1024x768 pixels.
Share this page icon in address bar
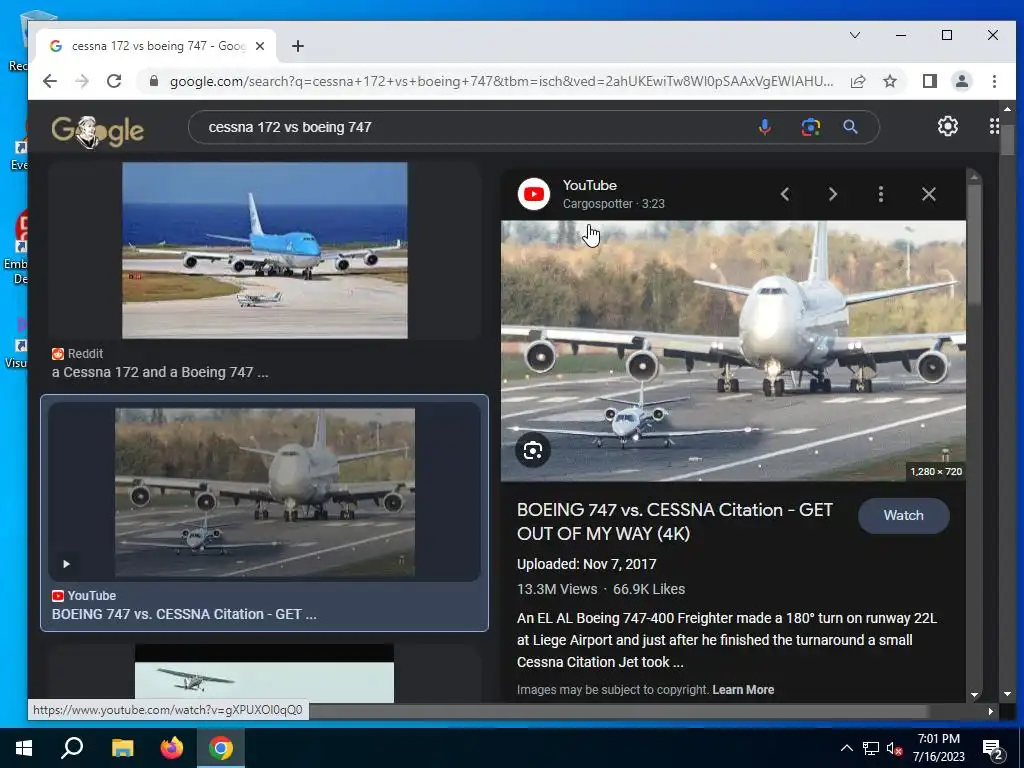tap(858, 81)
